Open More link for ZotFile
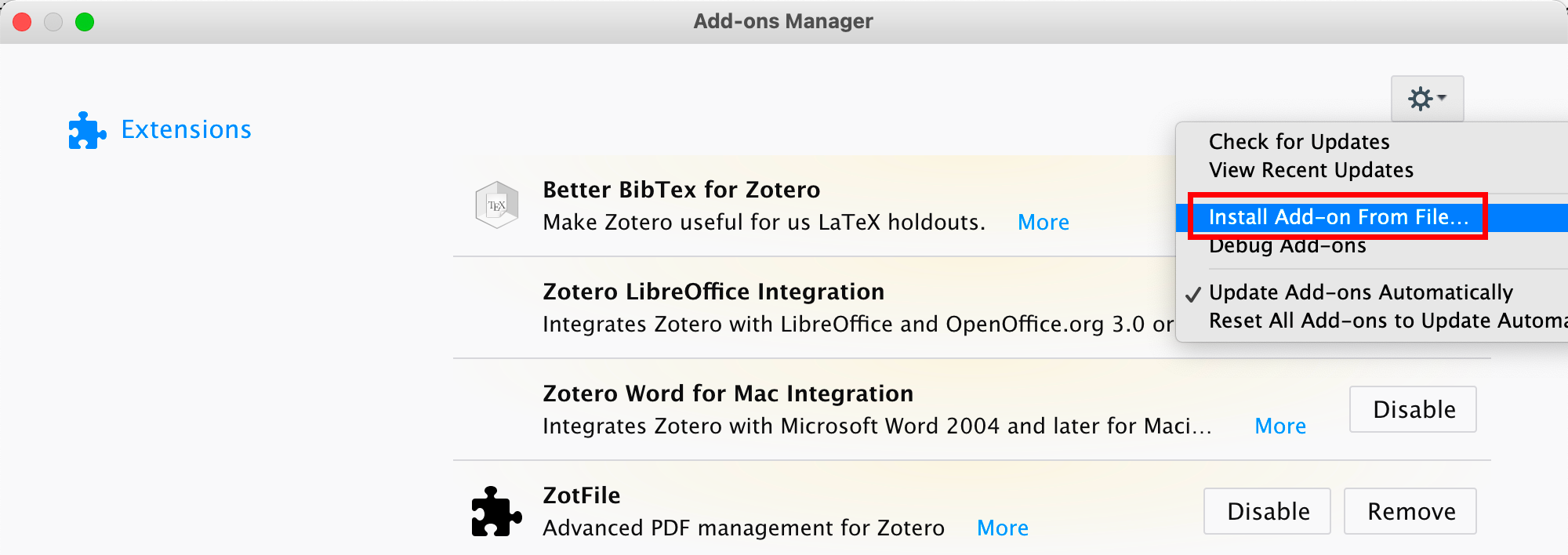1568x555 pixels. (1002, 528)
